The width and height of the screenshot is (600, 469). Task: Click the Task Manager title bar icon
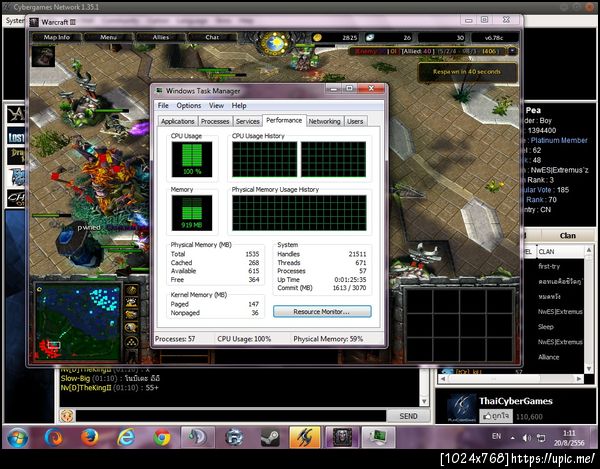[x=159, y=91]
